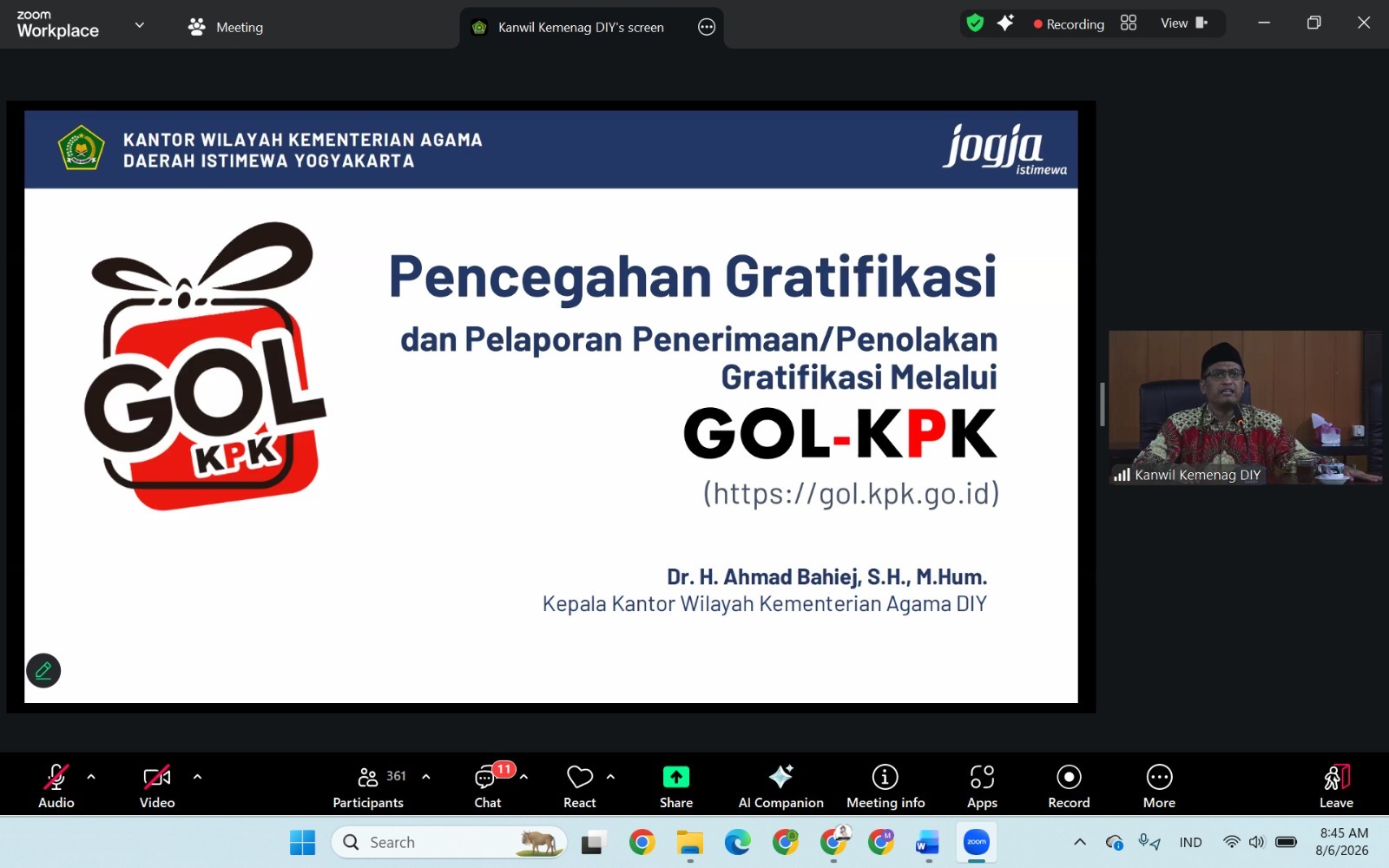Click the AI Companion sparkle icon in title bar
This screenshot has width=1389, height=868.
1005,23
